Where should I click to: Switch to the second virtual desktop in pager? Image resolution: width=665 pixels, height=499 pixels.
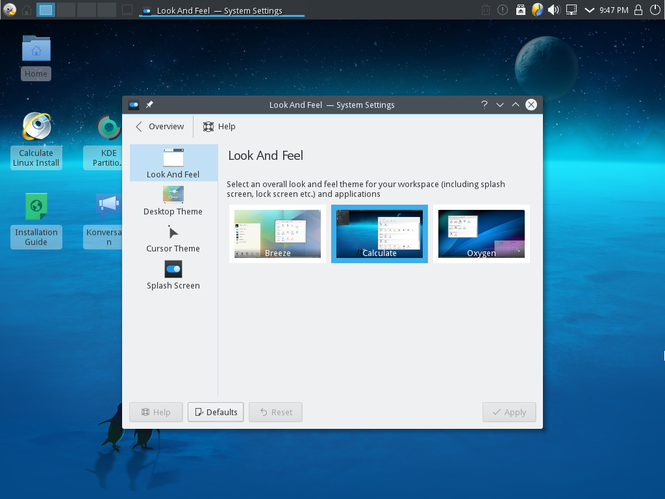pos(66,10)
